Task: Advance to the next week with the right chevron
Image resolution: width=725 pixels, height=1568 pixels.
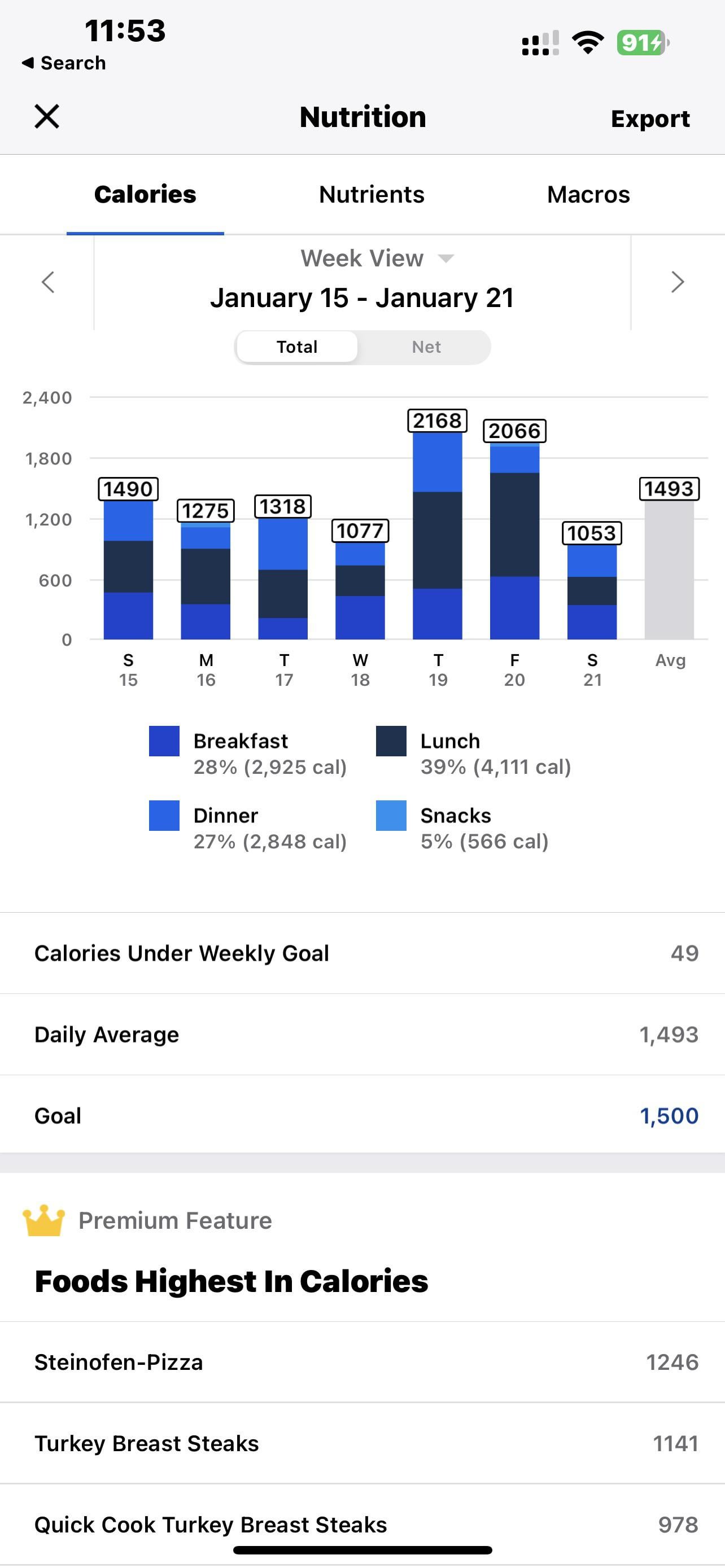Action: pyautogui.click(x=678, y=282)
